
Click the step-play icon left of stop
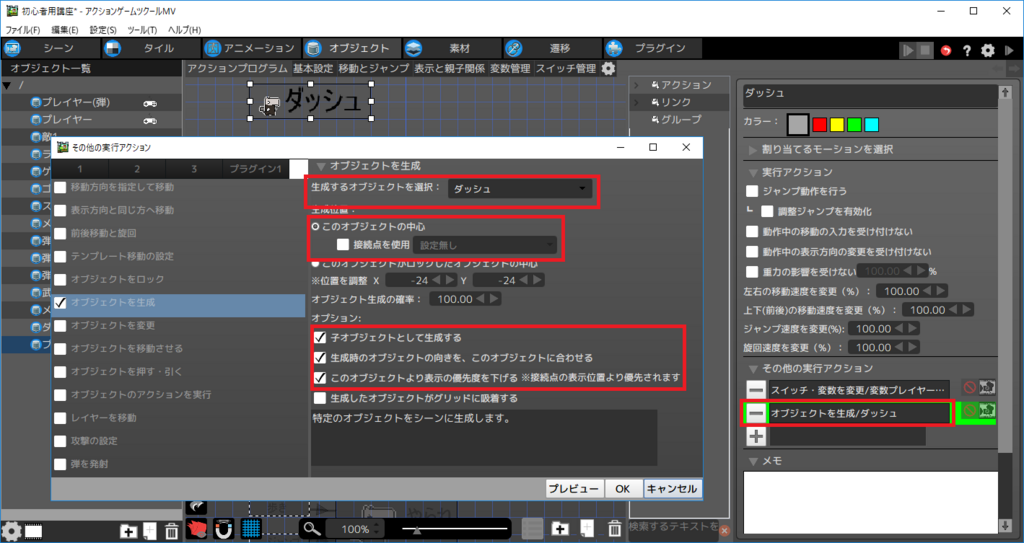(908, 50)
